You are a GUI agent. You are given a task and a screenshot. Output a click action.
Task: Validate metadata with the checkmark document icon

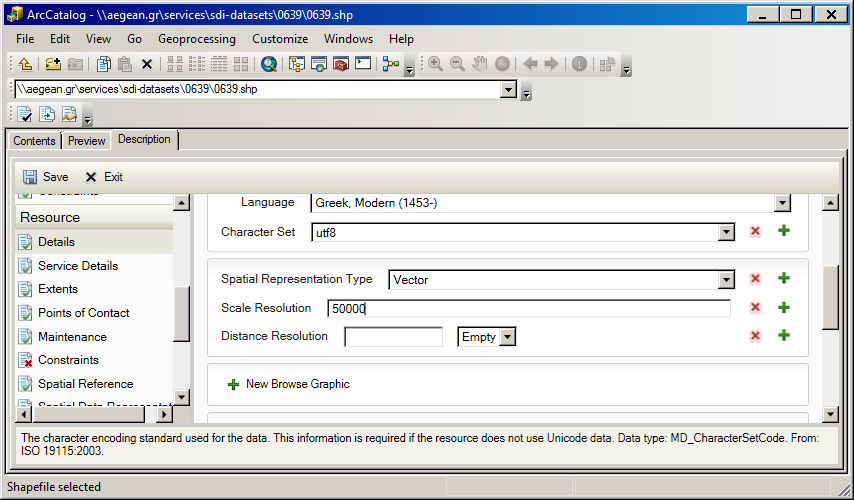click(x=25, y=114)
